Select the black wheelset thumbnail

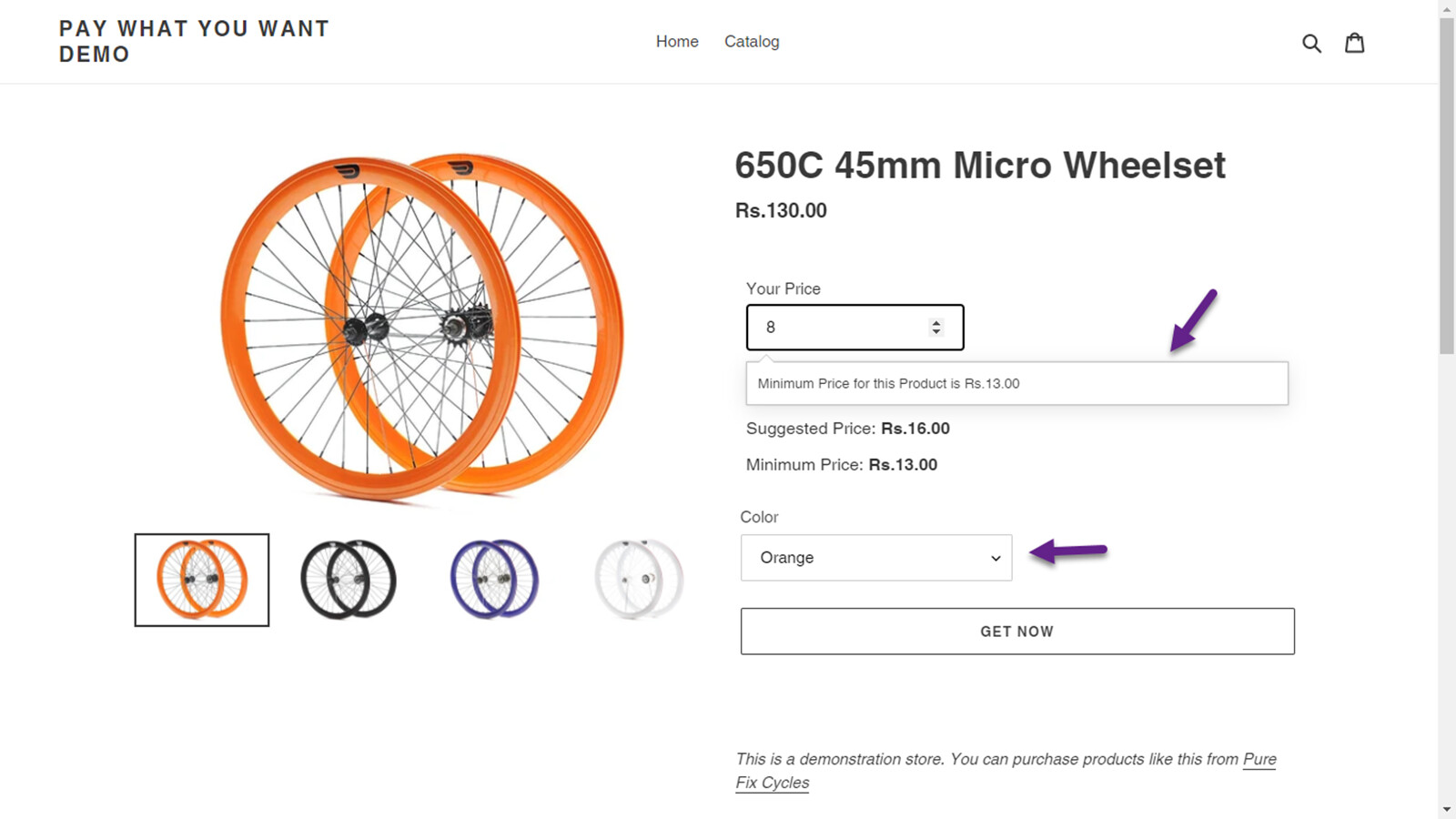coord(349,580)
